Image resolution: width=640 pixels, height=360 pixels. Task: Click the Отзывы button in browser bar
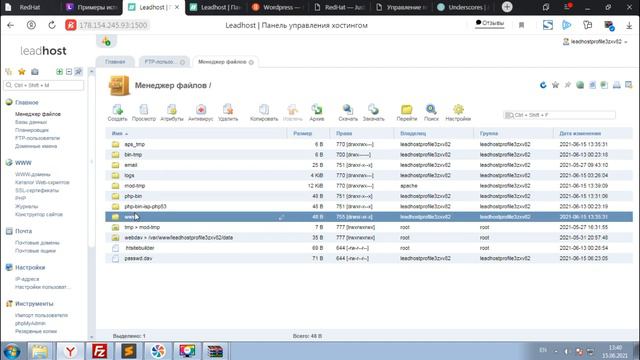pos(490,23)
